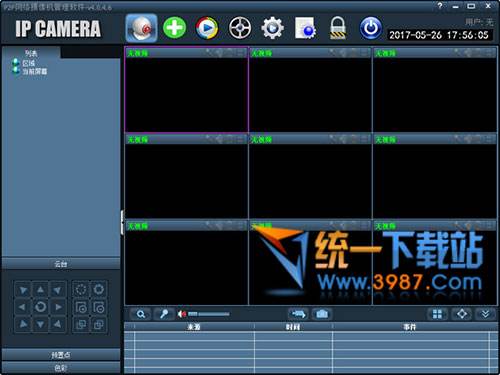
Task: Click the PTZ center auto-rotate button
Action: pyautogui.click(x=40, y=307)
